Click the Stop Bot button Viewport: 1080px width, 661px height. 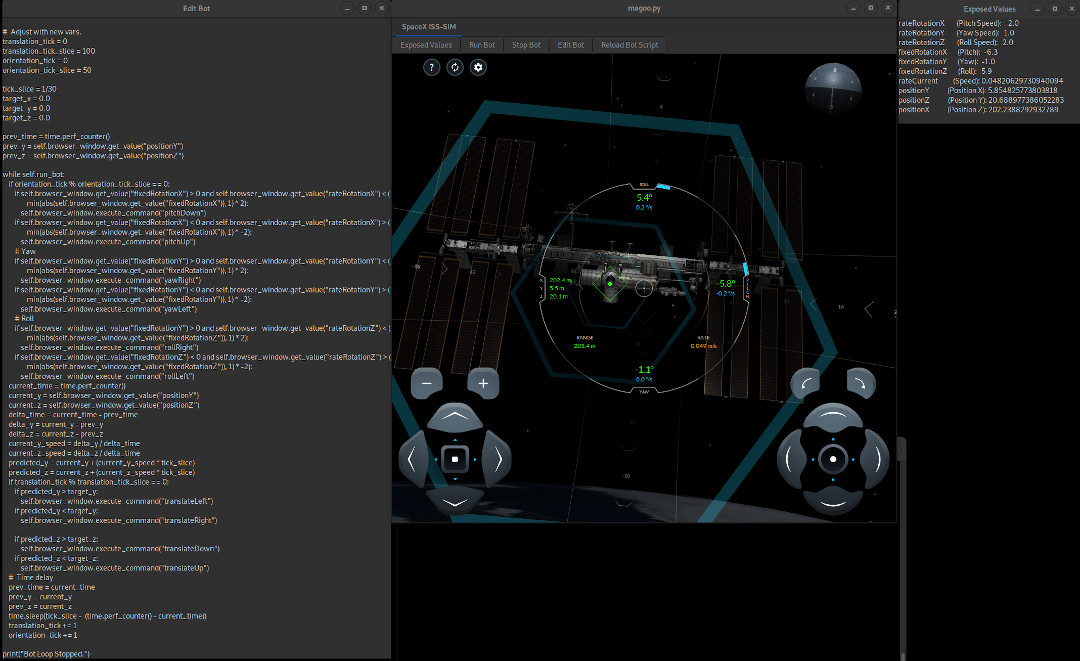[526, 45]
